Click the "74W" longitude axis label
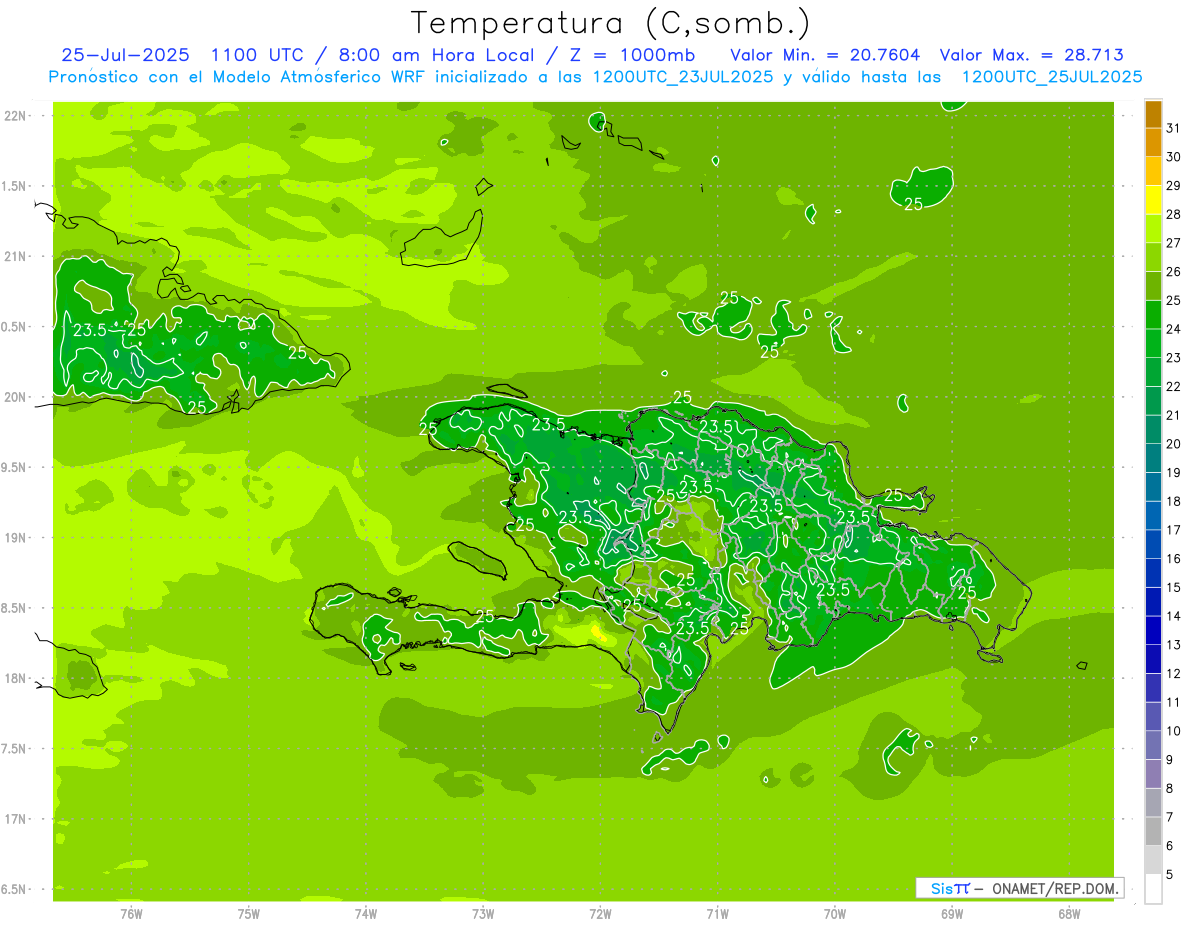1200x927 pixels. [x=366, y=913]
